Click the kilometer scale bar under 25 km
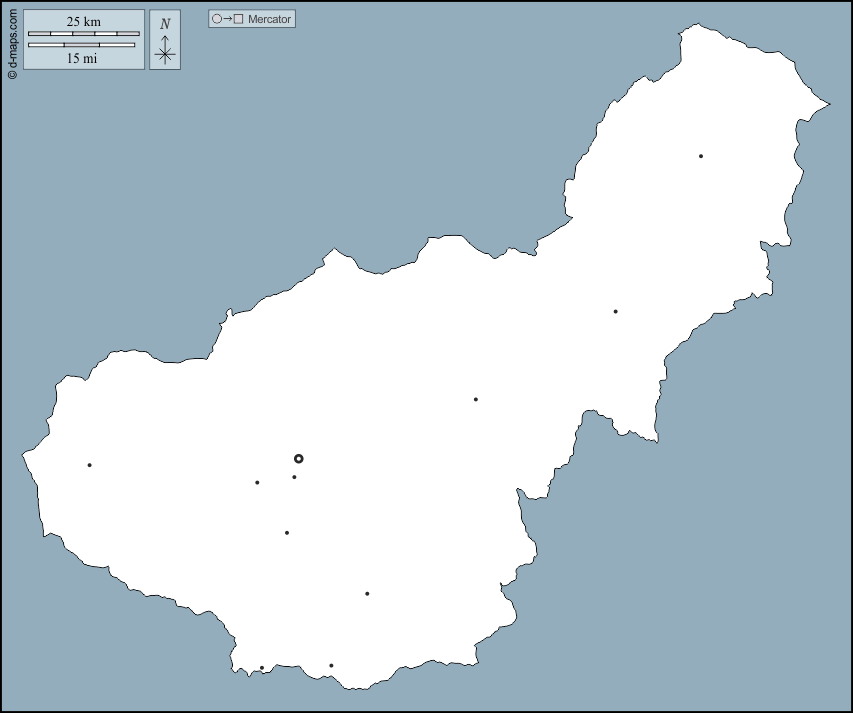 pos(83,34)
